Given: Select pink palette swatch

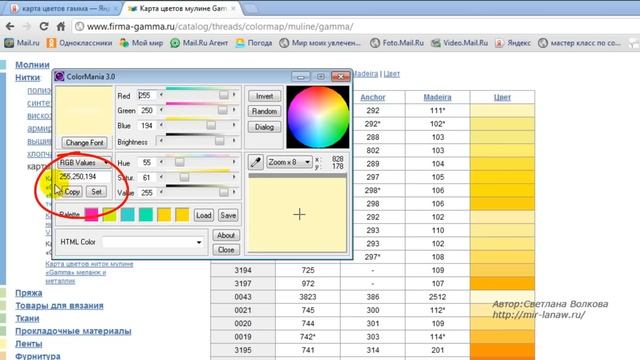Looking at the screenshot, I should [91, 215].
